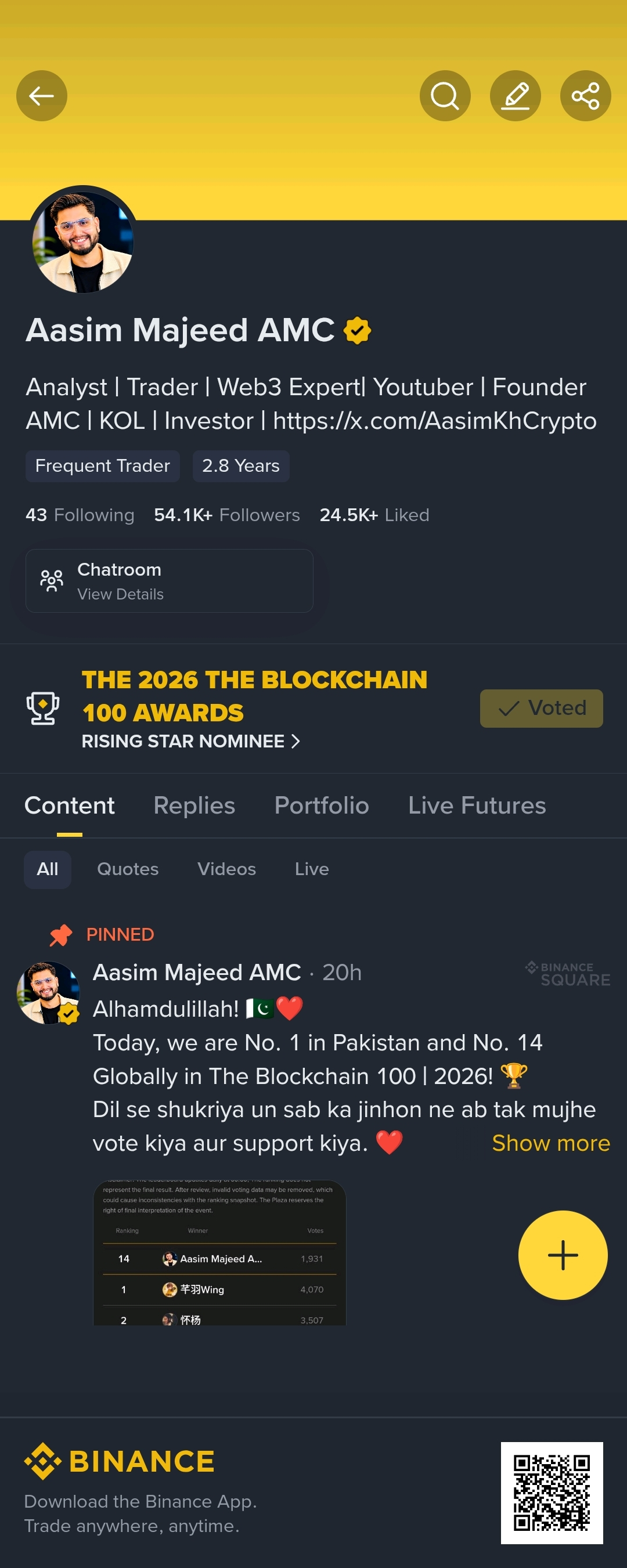
Task: Open the 54.1K+ Followers list
Action: point(227,515)
